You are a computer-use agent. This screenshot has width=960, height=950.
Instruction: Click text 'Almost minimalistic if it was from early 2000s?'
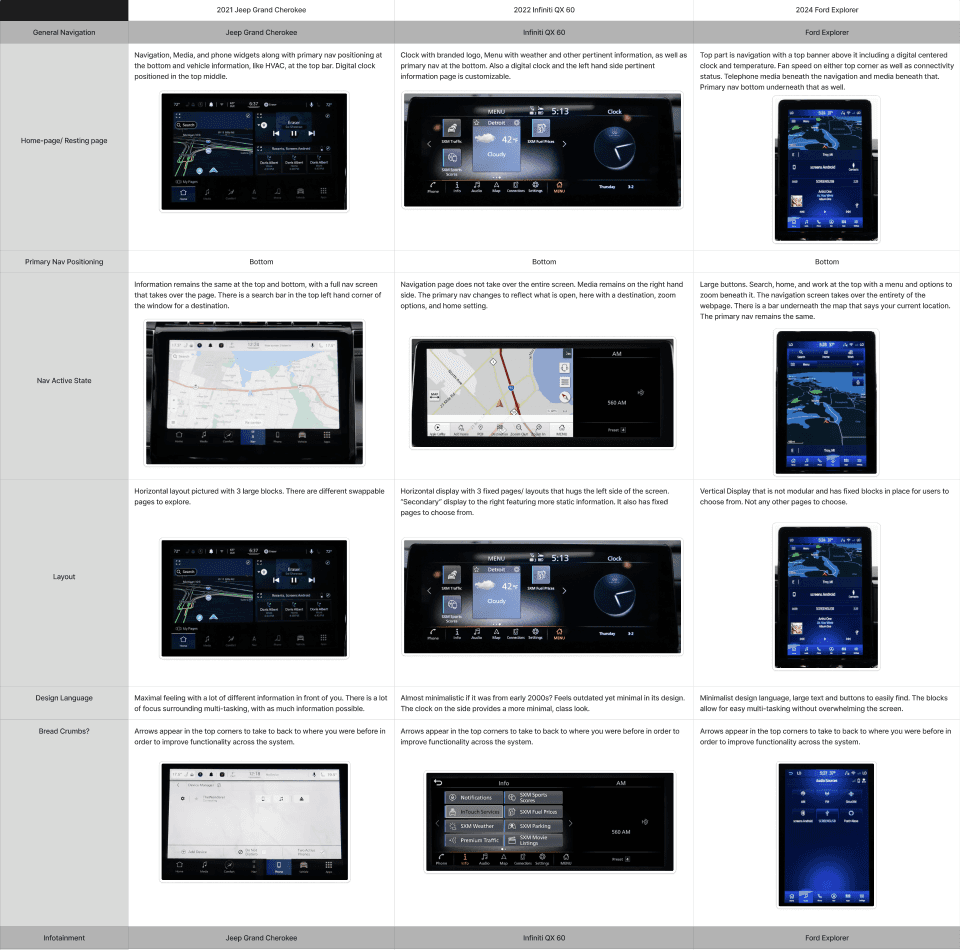(479, 698)
